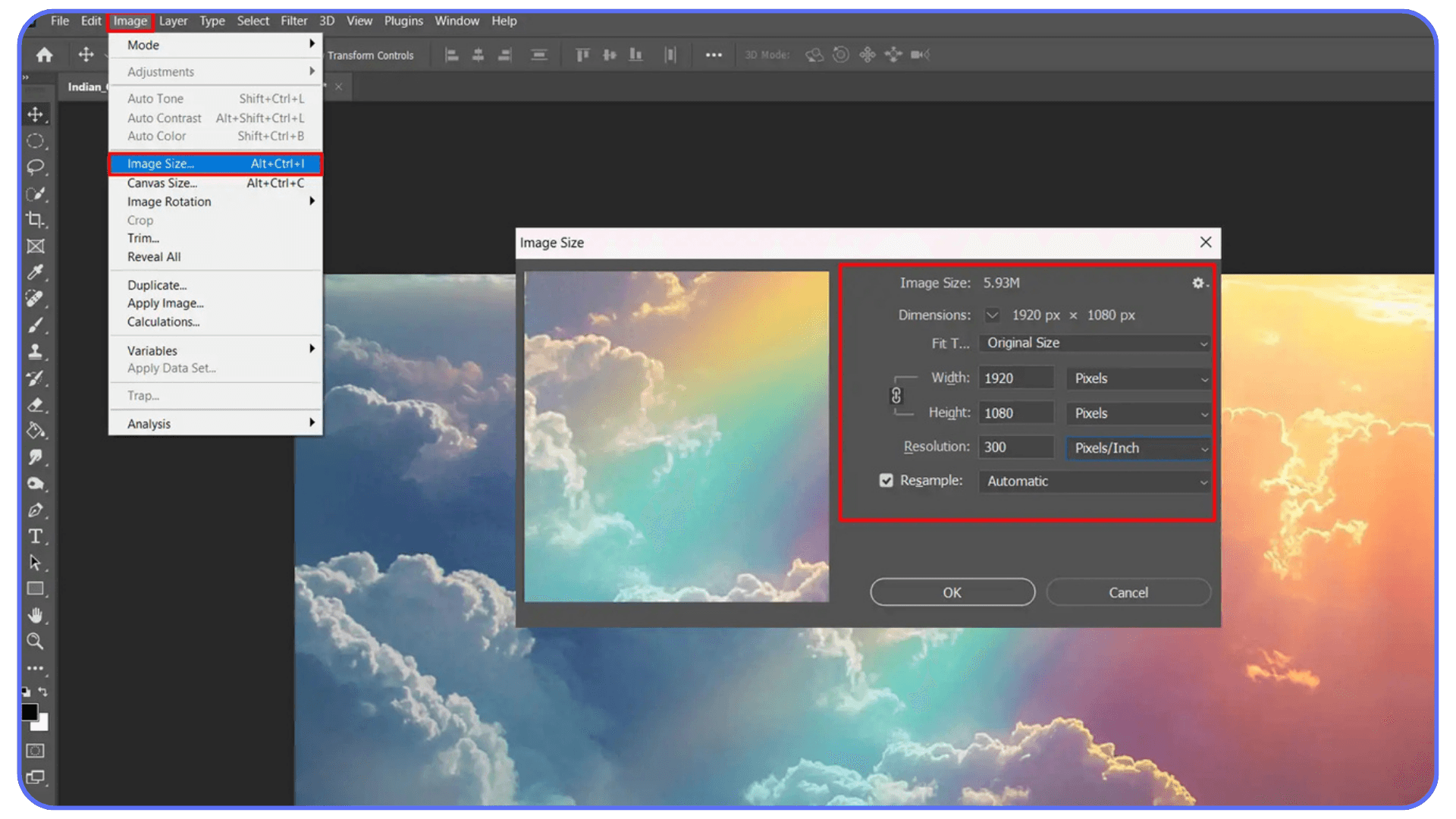Expand the Image Rotation submenu
This screenshot has width=1456, height=819.
215,202
